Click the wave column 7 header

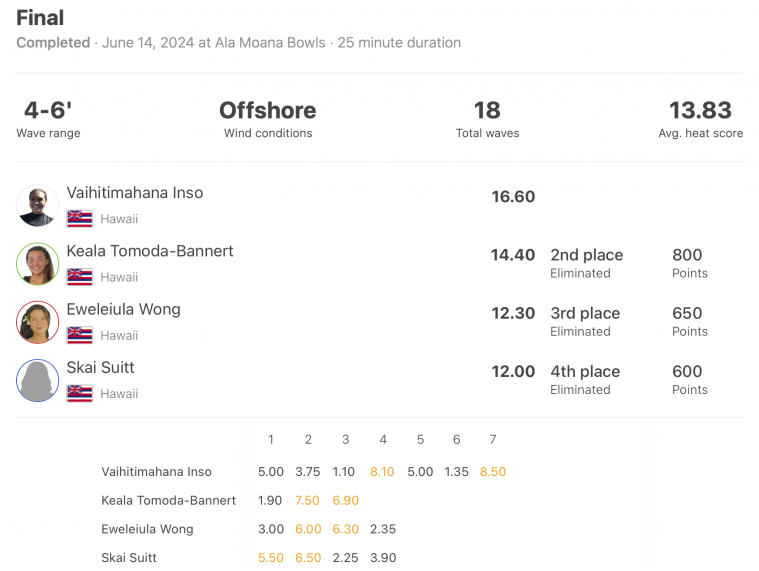click(x=493, y=439)
